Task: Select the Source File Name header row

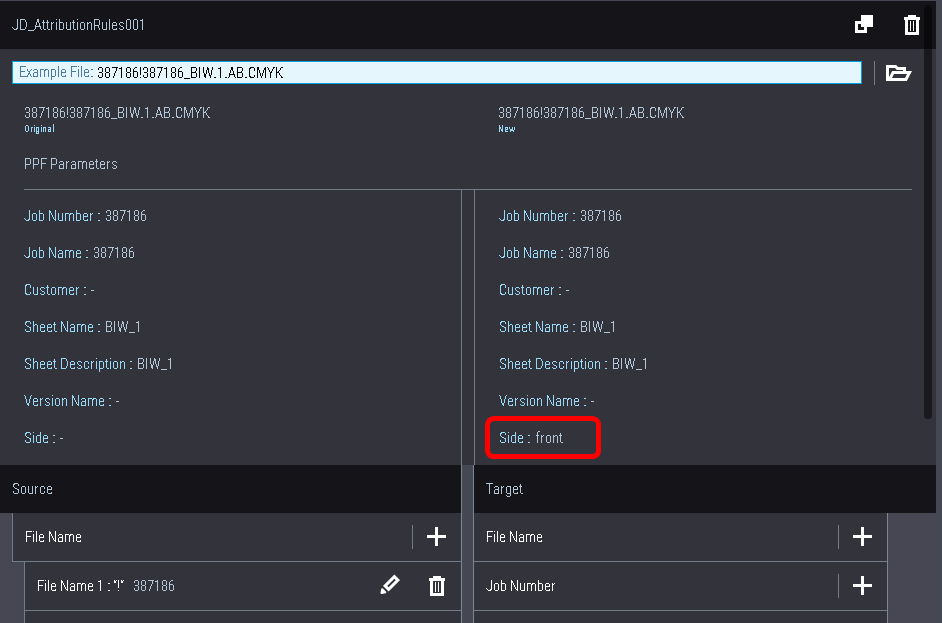Action: [x=237, y=537]
